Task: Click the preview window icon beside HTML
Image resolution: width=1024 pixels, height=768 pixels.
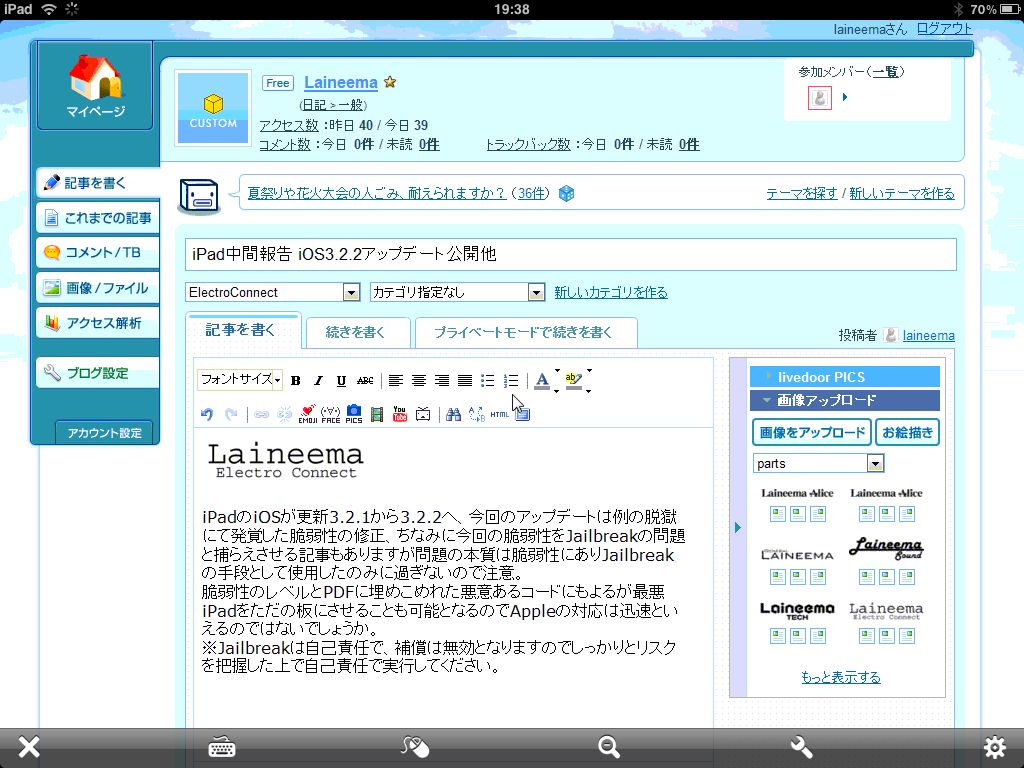Action: [x=522, y=414]
